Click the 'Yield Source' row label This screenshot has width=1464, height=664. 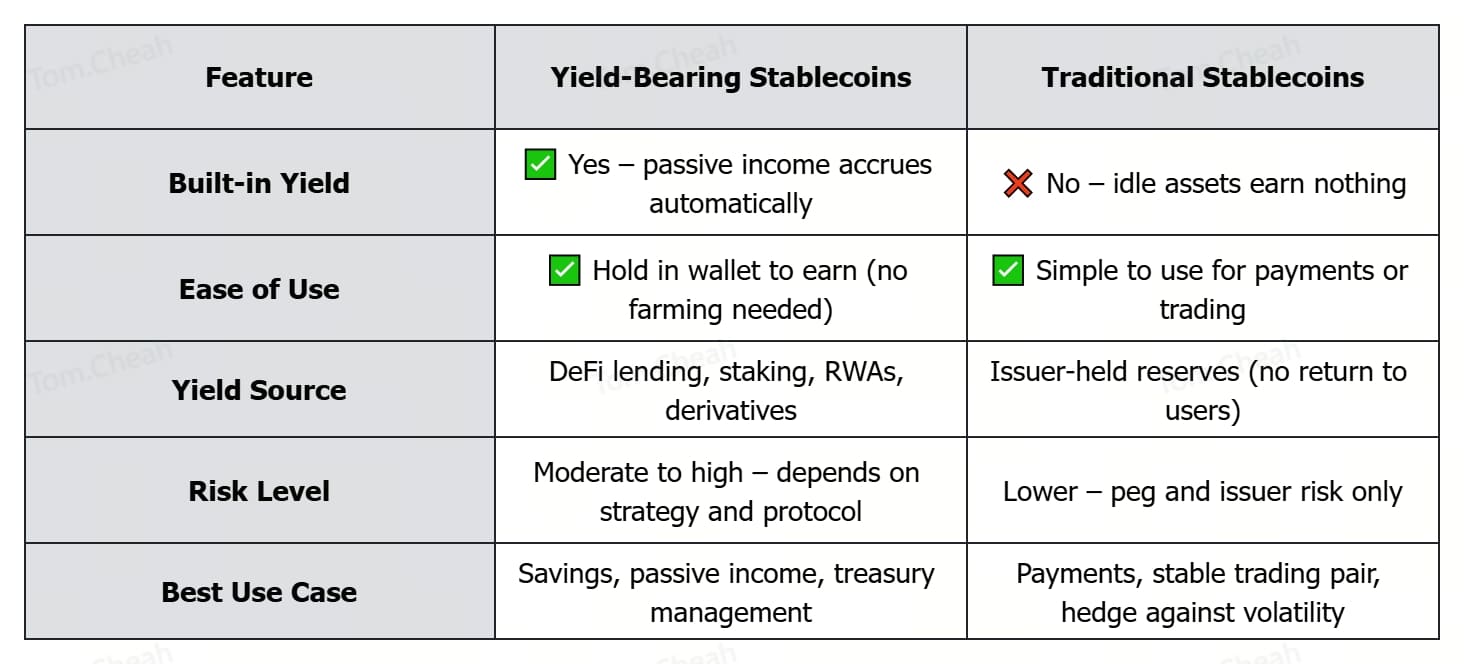point(259,390)
